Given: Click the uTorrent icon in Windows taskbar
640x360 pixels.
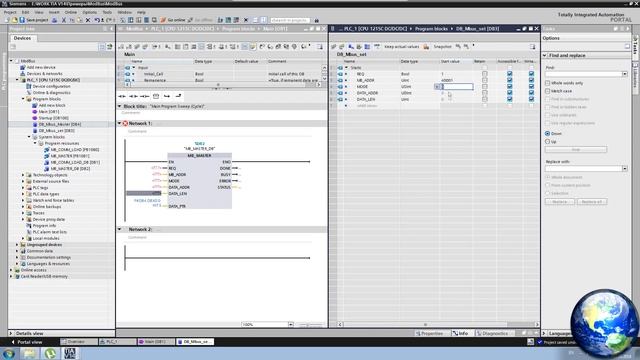Looking at the screenshot, I should 51,353.
